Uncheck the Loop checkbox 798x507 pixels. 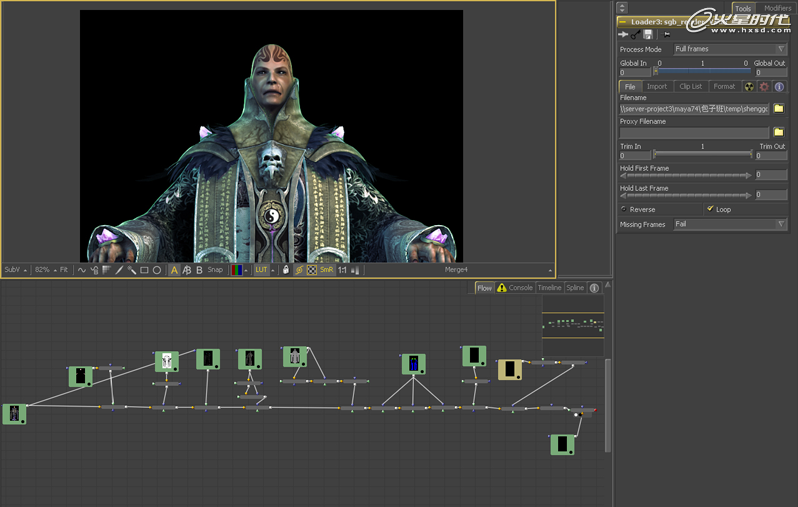tap(710, 209)
